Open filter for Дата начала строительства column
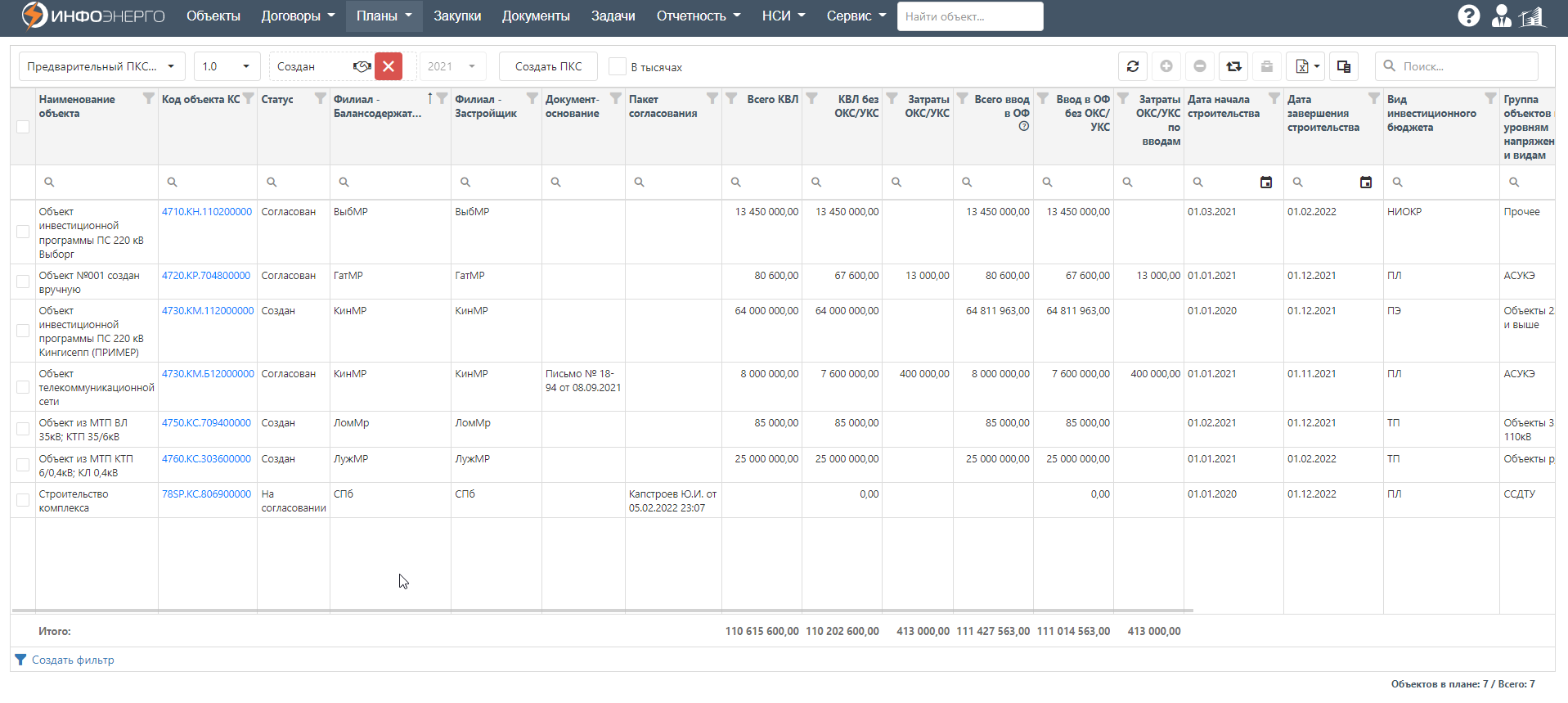 pyautogui.click(x=1274, y=98)
